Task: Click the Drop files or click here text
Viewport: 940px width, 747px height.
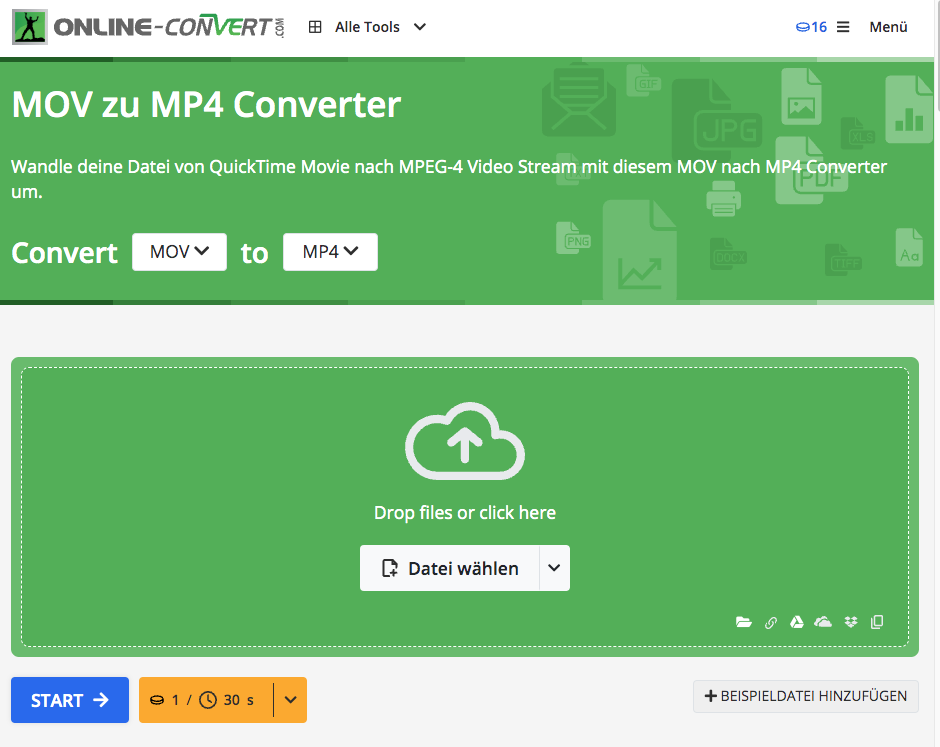Action: click(x=465, y=513)
